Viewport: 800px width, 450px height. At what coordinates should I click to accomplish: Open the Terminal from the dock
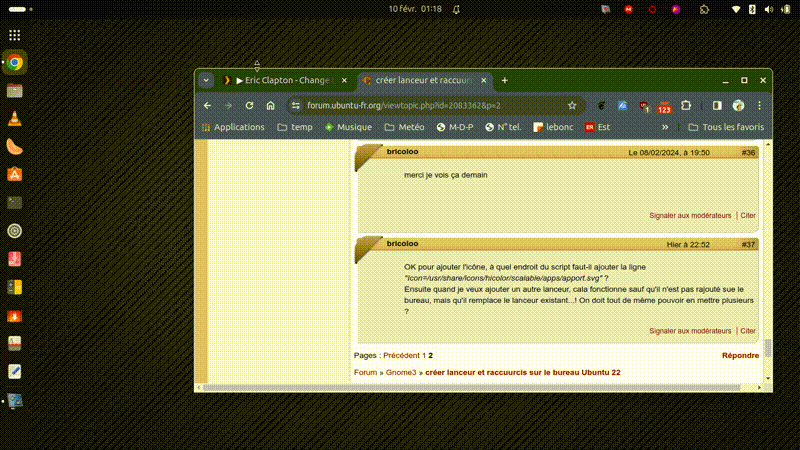click(14, 203)
